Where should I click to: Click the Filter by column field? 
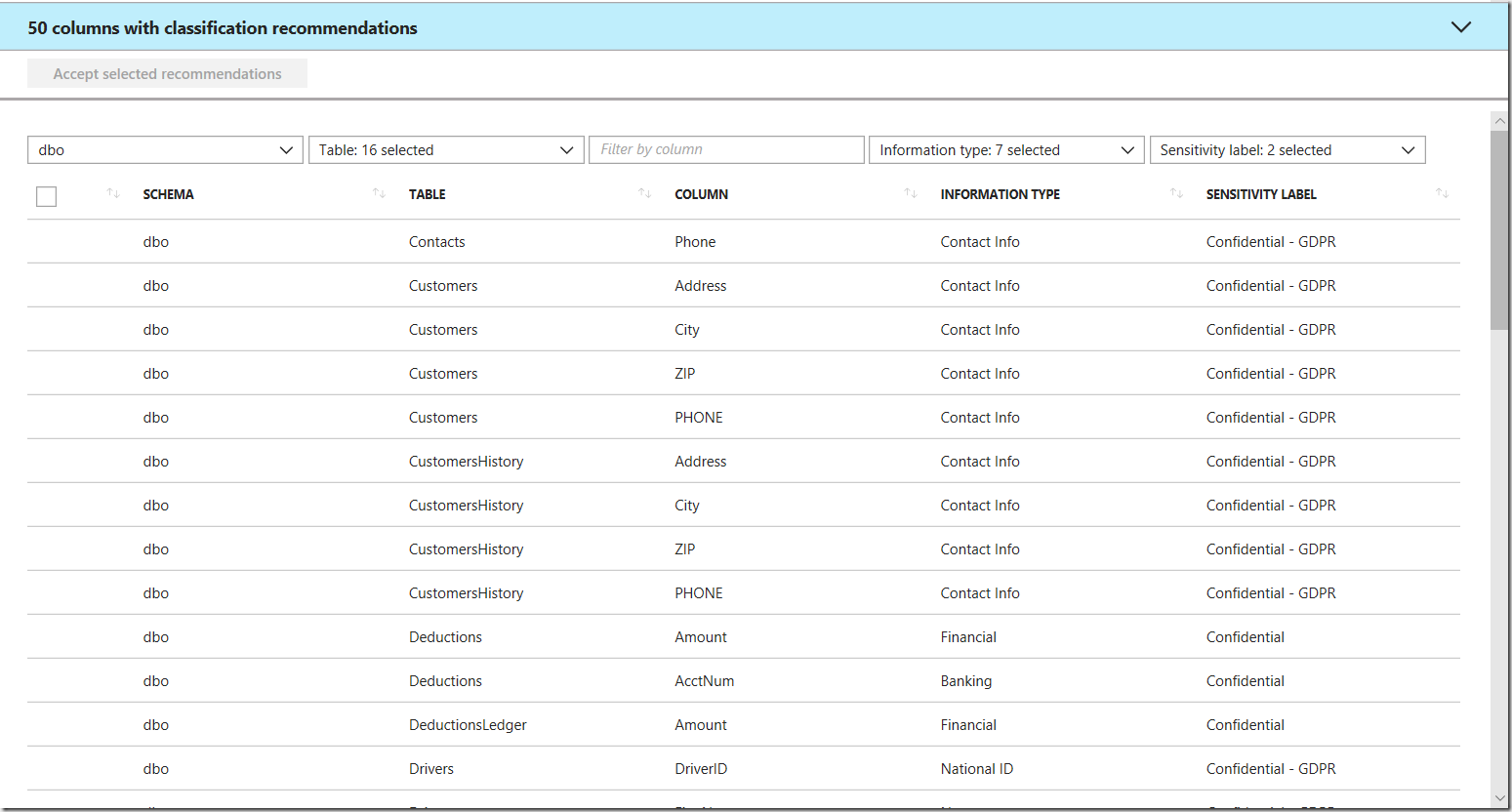[x=726, y=149]
